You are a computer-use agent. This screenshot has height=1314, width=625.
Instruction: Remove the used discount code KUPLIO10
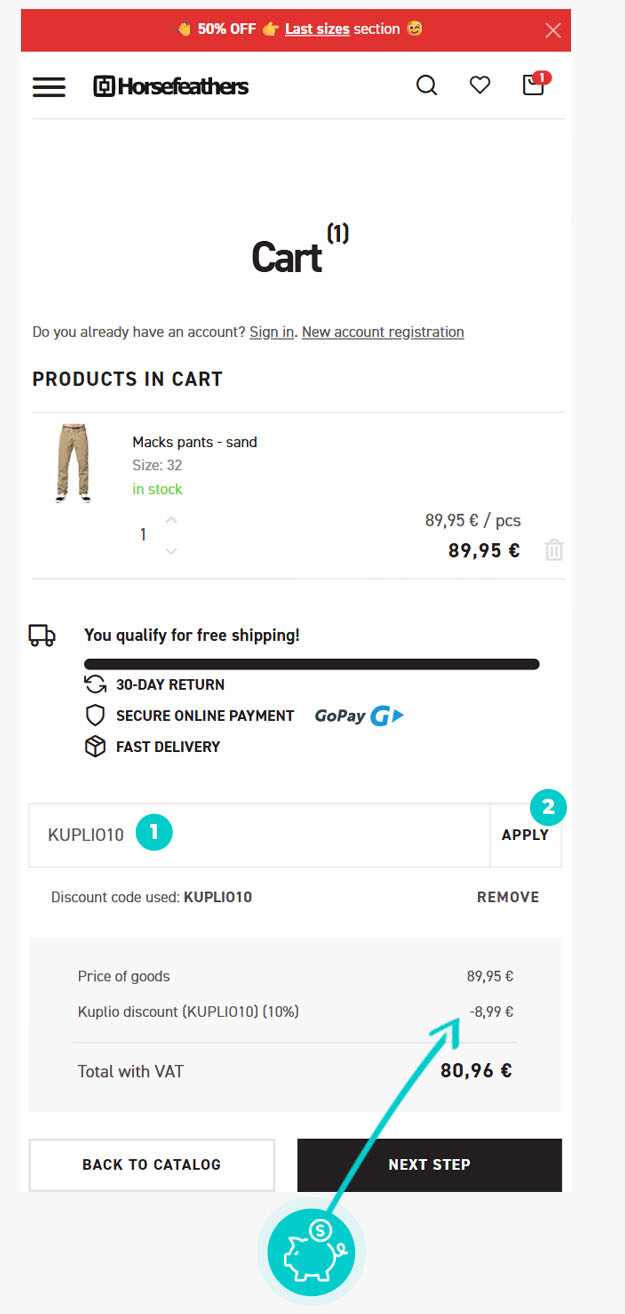tap(508, 897)
